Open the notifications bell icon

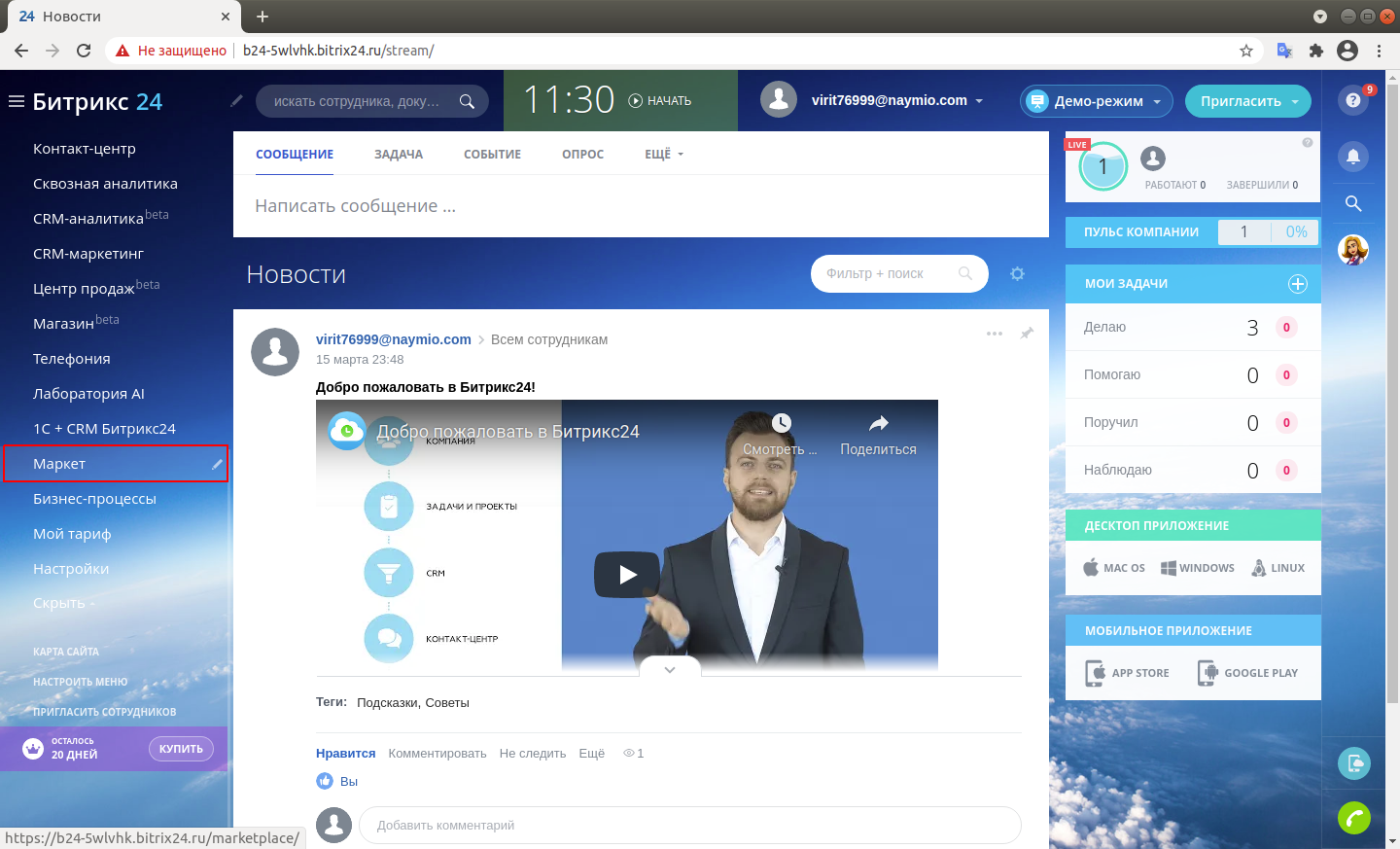(x=1353, y=157)
